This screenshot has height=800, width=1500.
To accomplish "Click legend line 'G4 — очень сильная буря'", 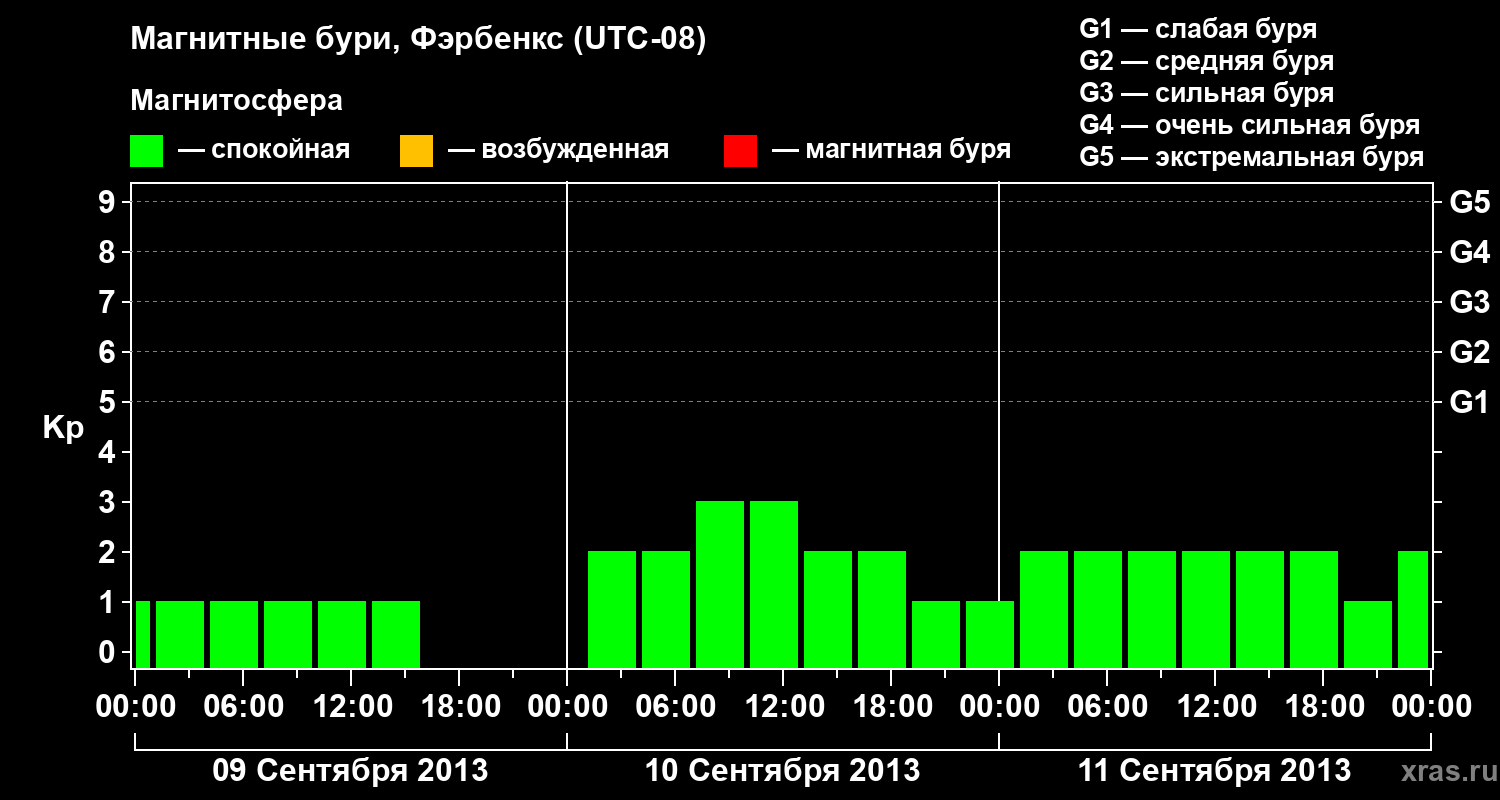I will click(x=1250, y=125).
